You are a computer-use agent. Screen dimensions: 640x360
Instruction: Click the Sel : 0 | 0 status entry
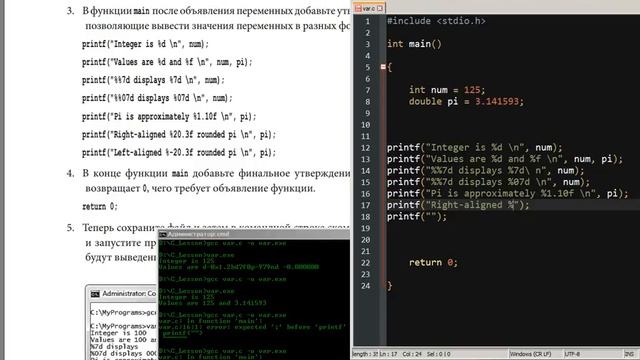438,354
